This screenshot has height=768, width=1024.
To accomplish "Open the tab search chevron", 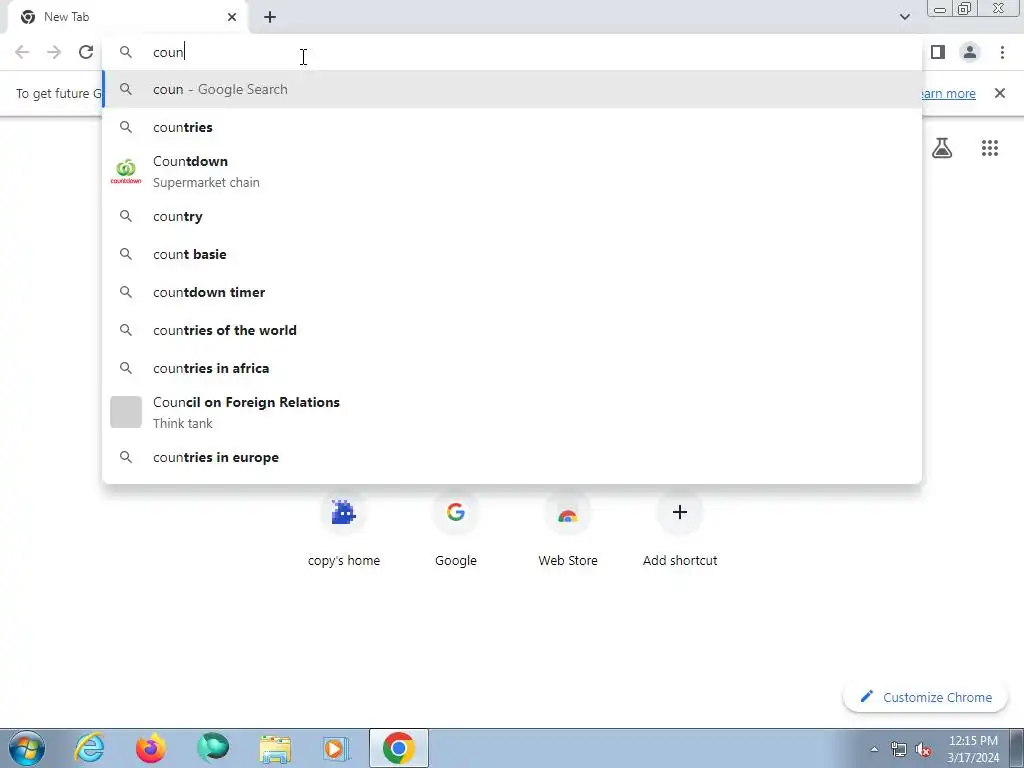I will (x=904, y=17).
